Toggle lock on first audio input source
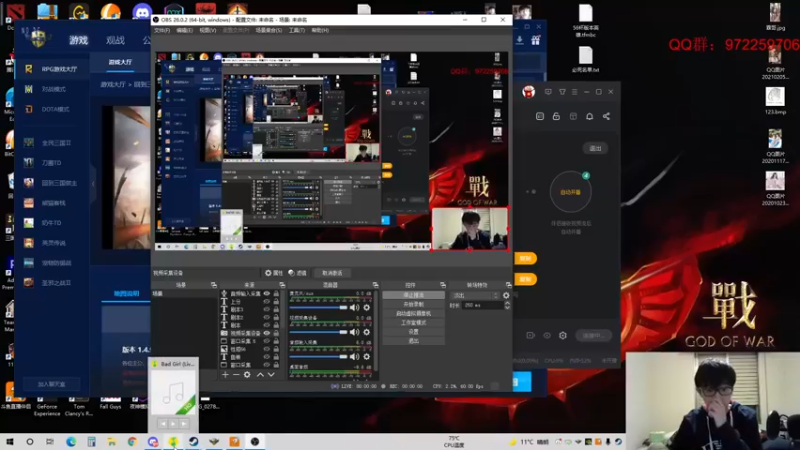This screenshot has height=450, width=800. point(276,294)
